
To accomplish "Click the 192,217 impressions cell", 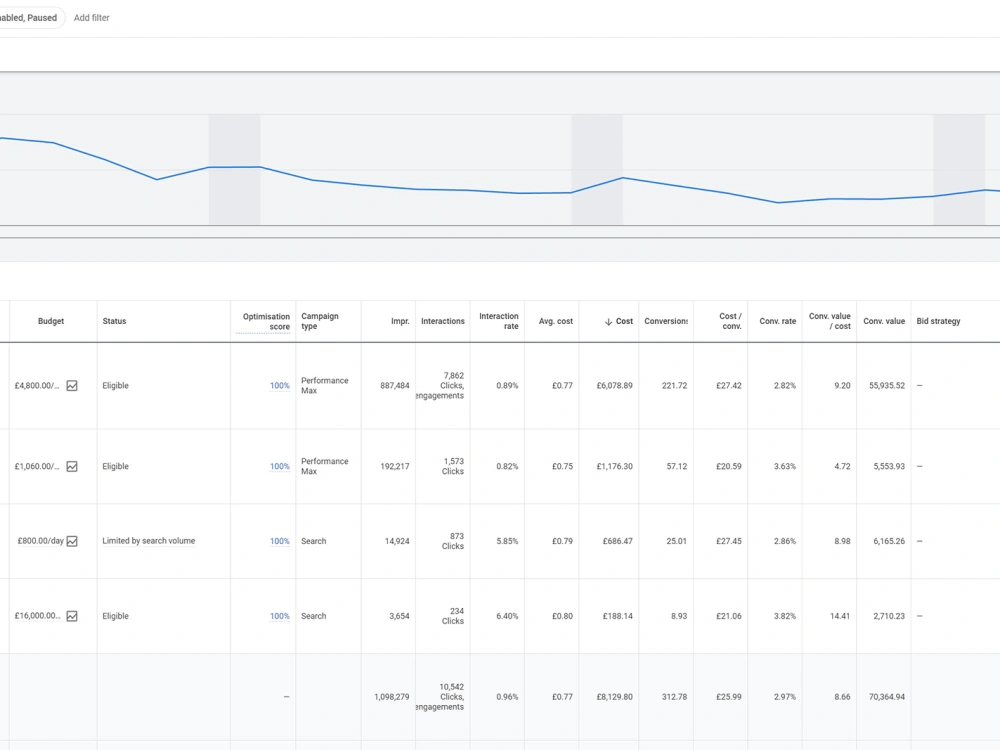I will click(x=395, y=467).
